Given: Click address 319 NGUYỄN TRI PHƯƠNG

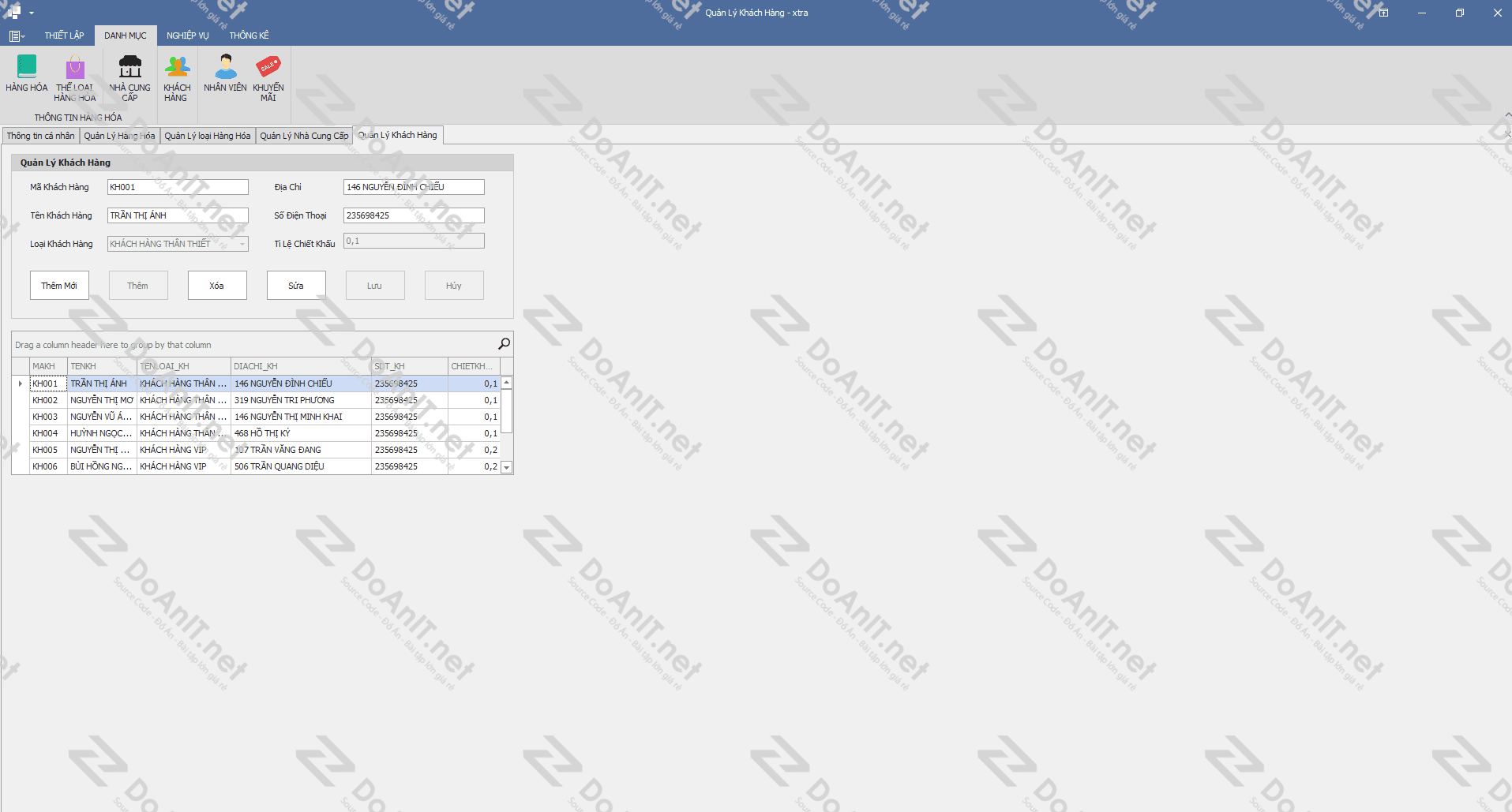Looking at the screenshot, I should tap(301, 400).
